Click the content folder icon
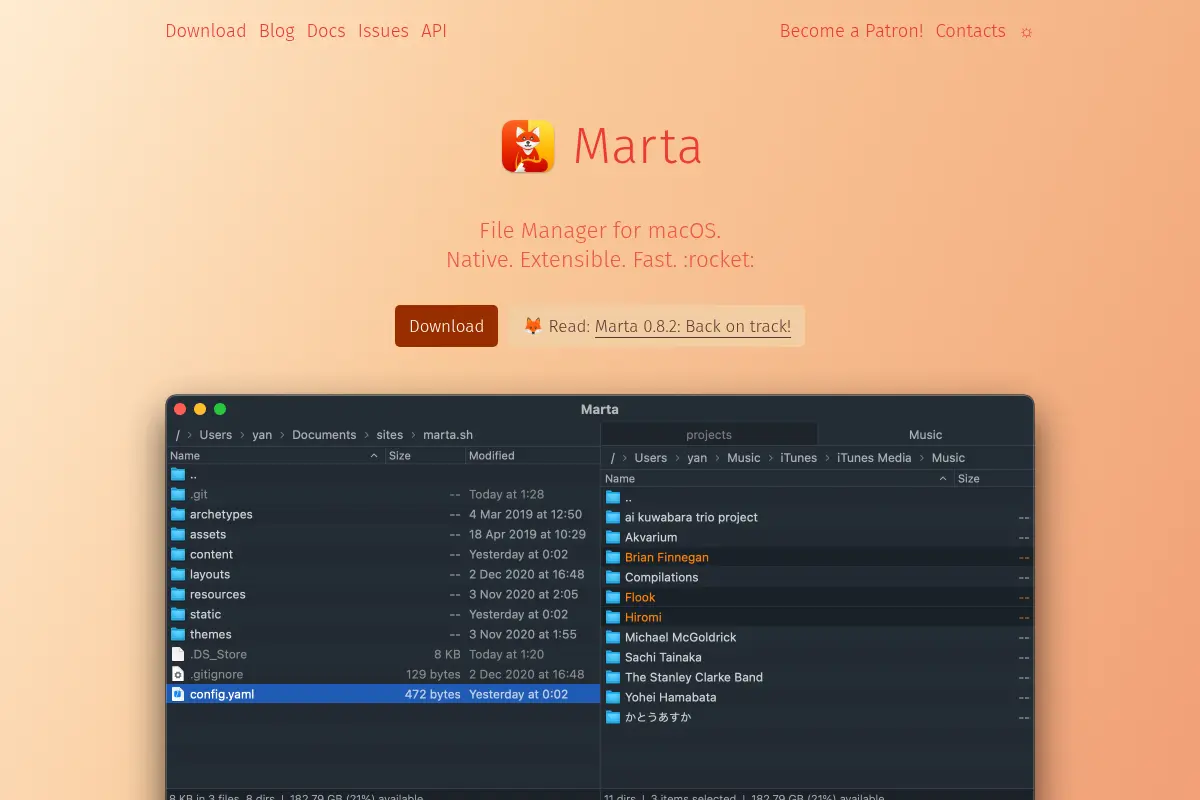This screenshot has height=800, width=1200. (x=178, y=554)
